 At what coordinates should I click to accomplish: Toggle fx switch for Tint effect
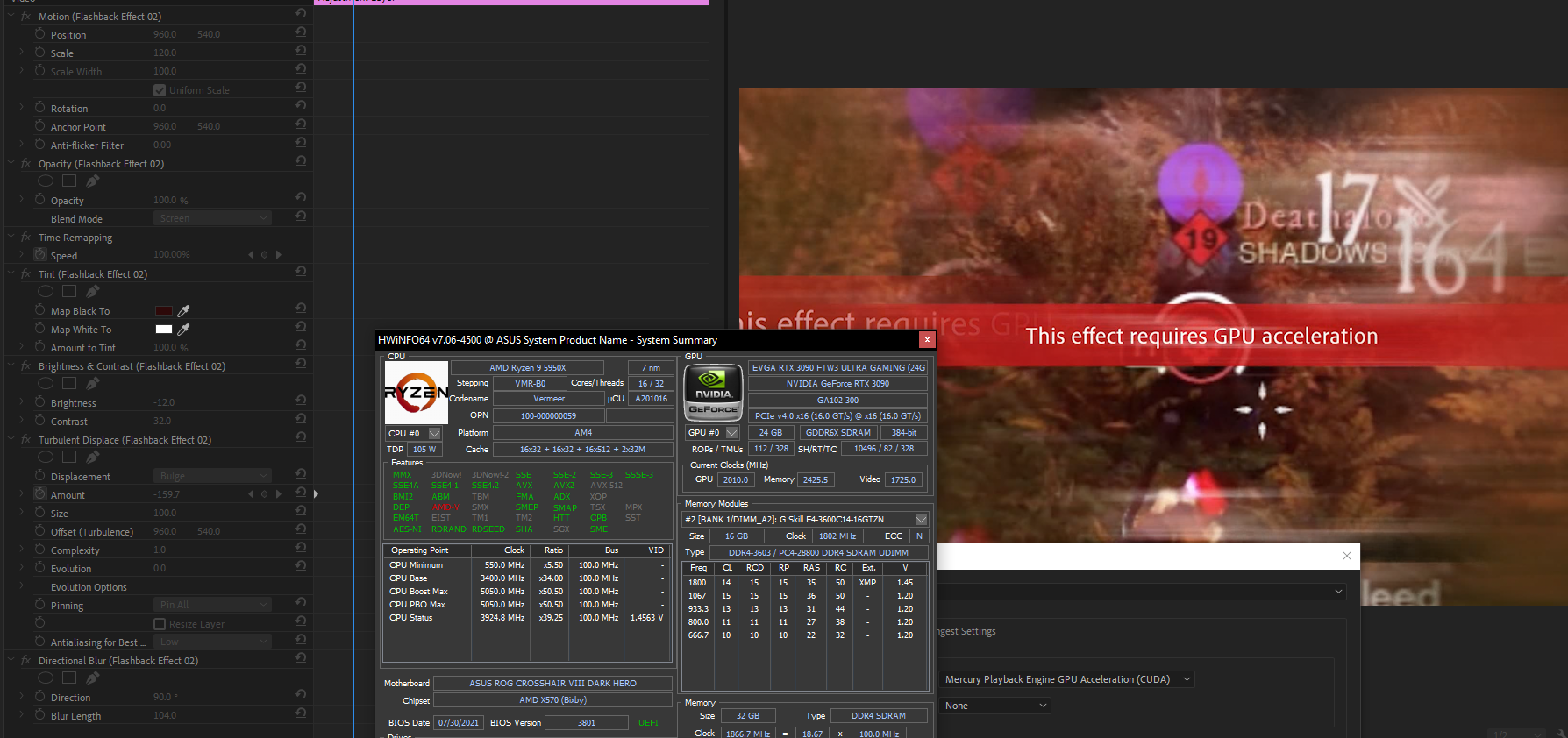[x=26, y=273]
